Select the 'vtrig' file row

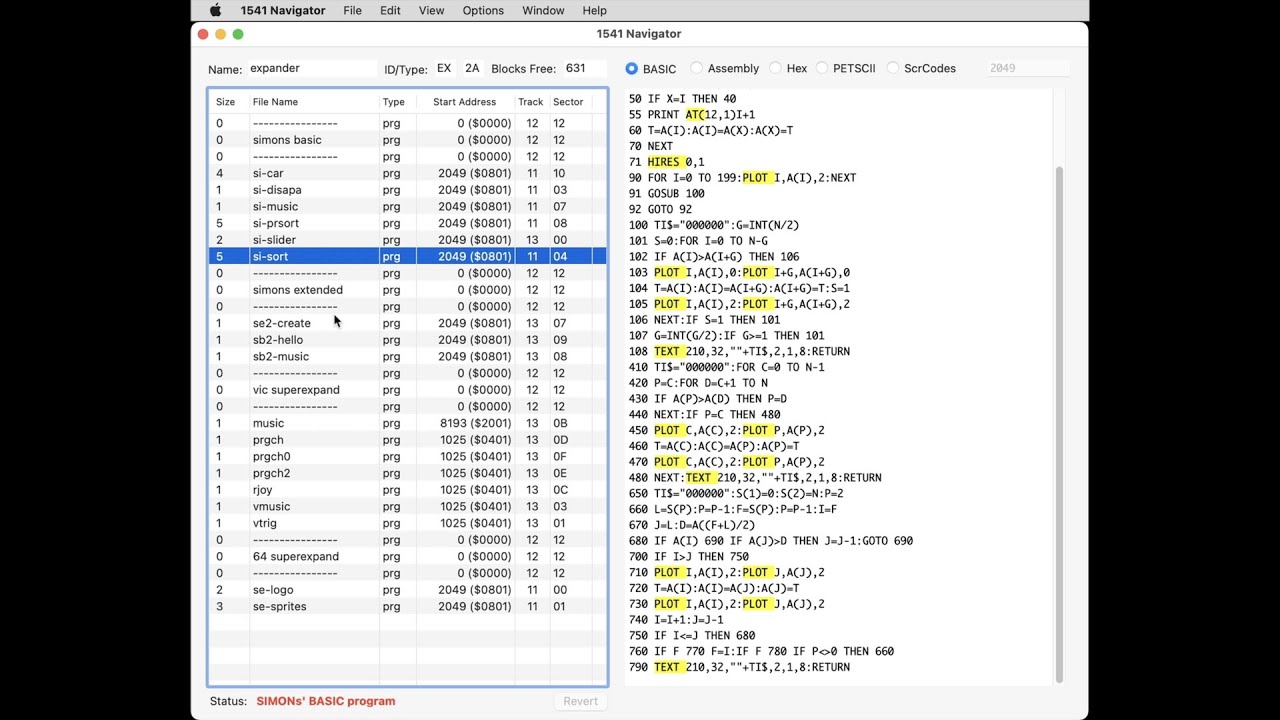coord(407,523)
